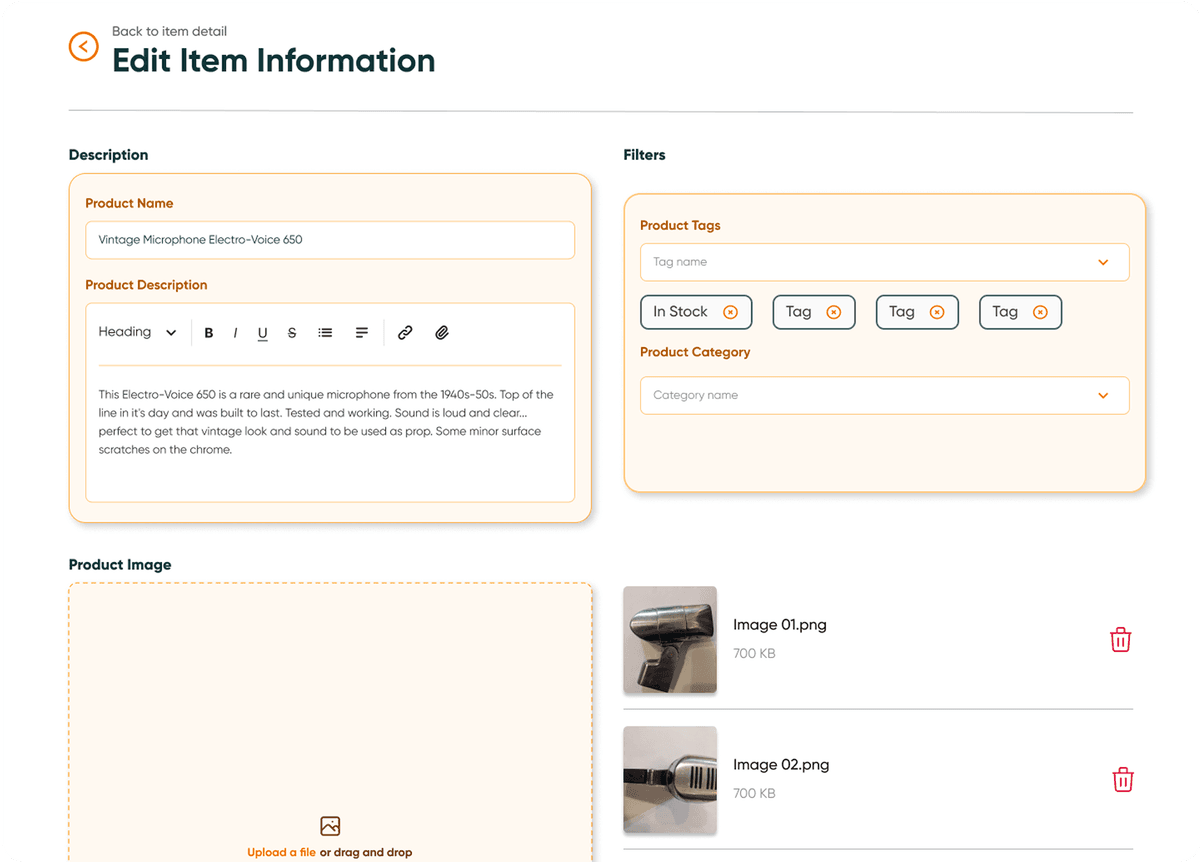This screenshot has height=862, width=1200.
Task: Click the back arrow circle icon
Action: [x=83, y=46]
